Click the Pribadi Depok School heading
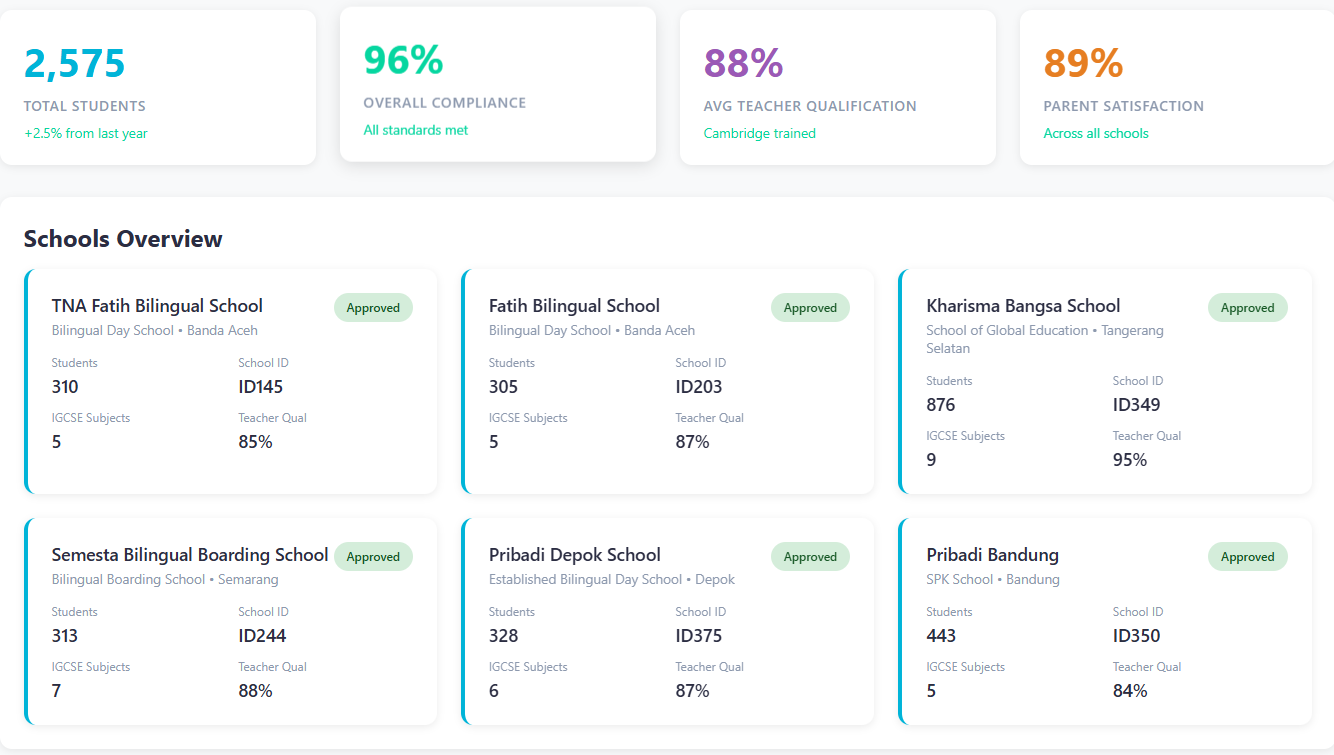Screen dimensions: 1334x755 (574, 554)
